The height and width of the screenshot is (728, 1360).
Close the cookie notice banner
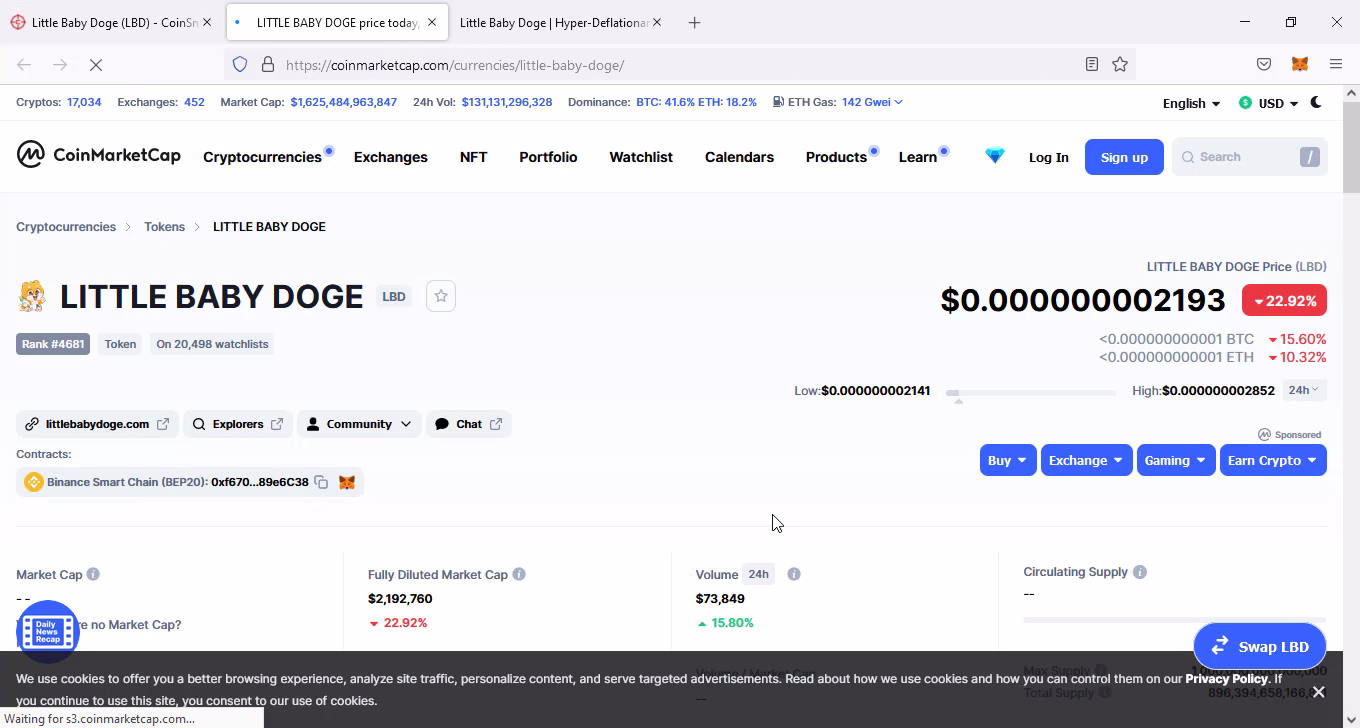tap(1318, 692)
